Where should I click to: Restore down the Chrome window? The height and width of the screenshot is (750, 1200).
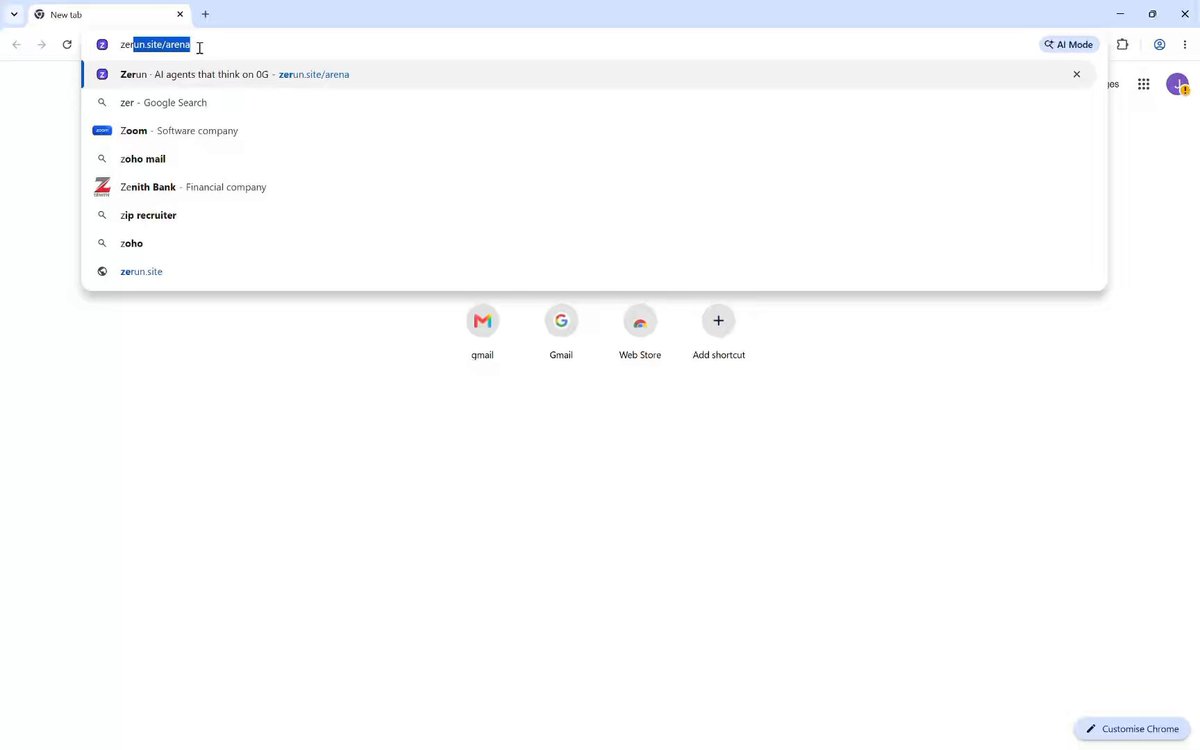[x=1152, y=14]
